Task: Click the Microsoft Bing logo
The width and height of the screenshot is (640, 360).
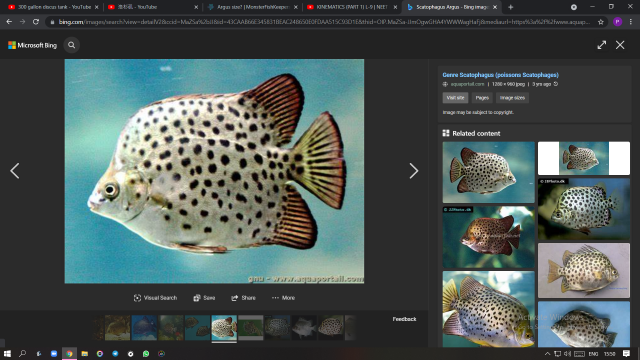Action: click(33, 45)
